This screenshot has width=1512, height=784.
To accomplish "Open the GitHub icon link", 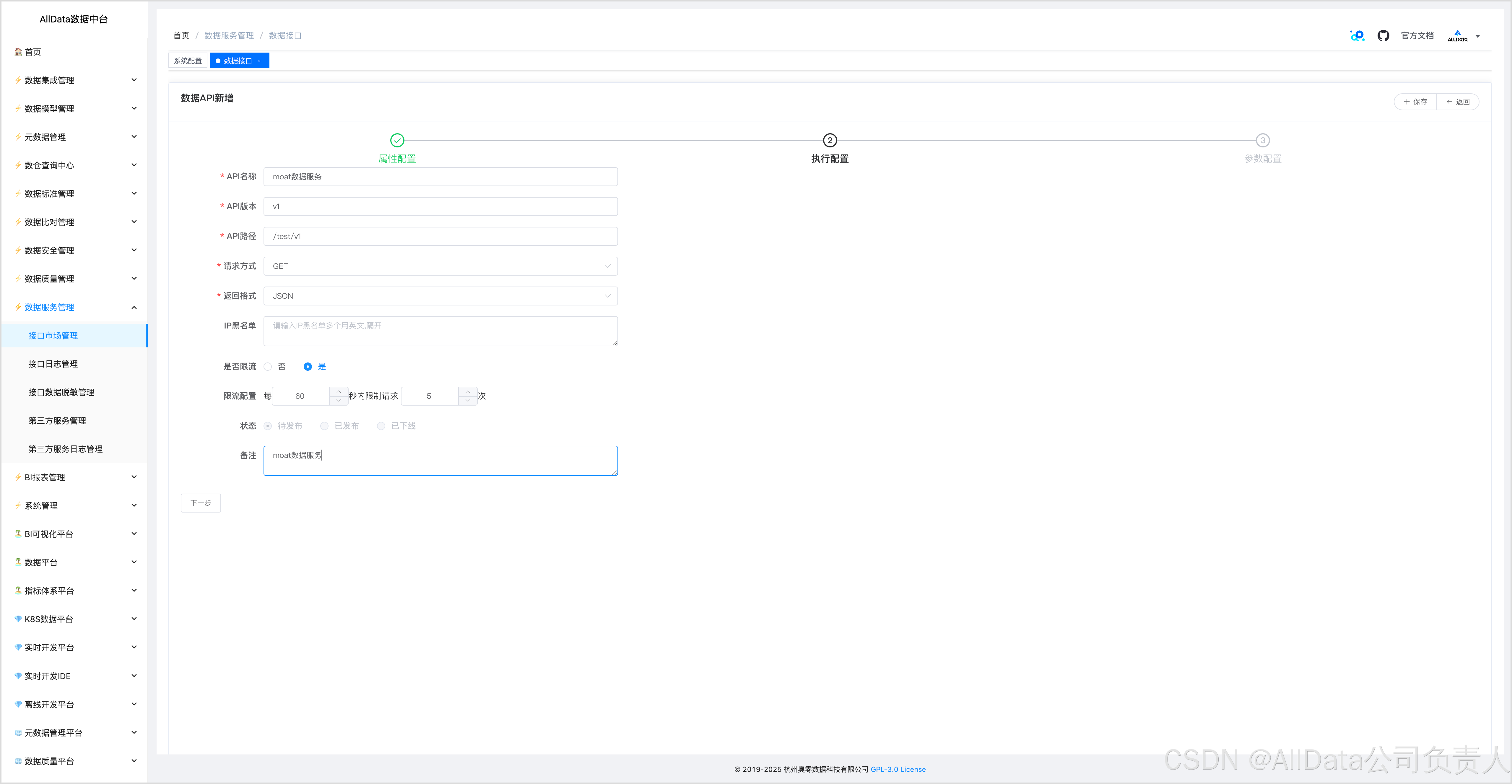I will (1383, 36).
